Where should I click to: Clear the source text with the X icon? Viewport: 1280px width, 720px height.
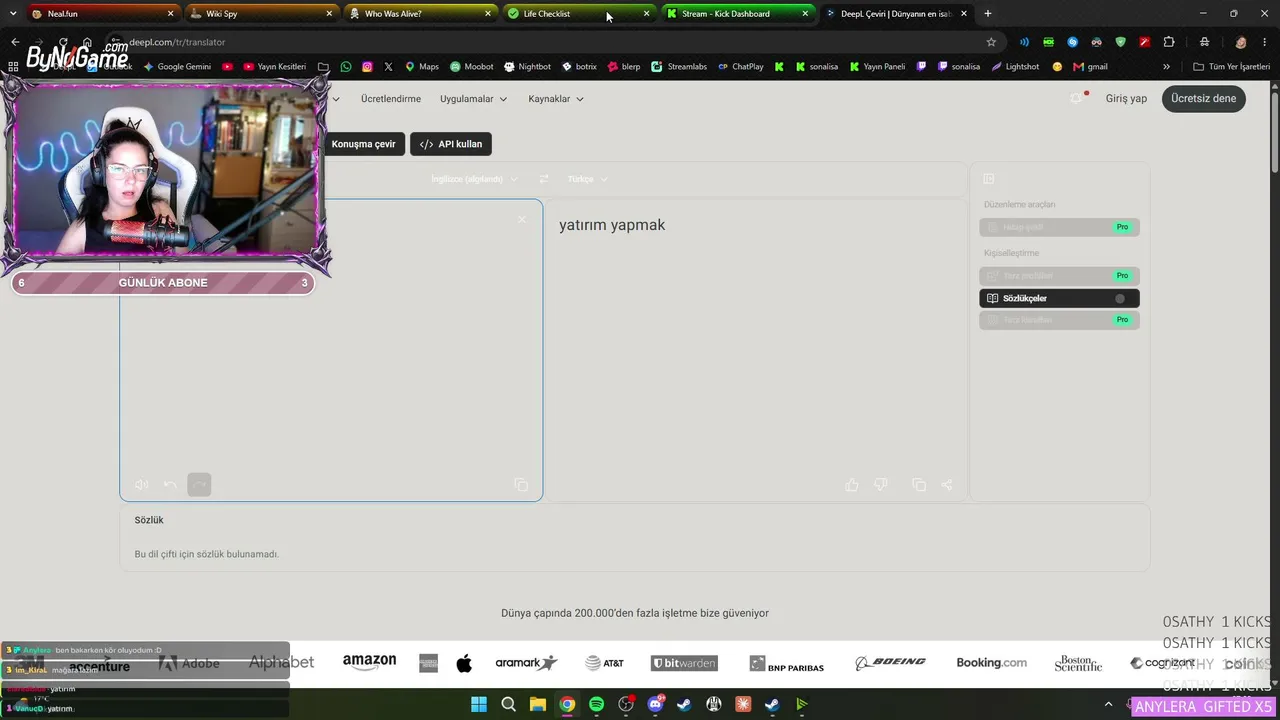[x=521, y=219]
